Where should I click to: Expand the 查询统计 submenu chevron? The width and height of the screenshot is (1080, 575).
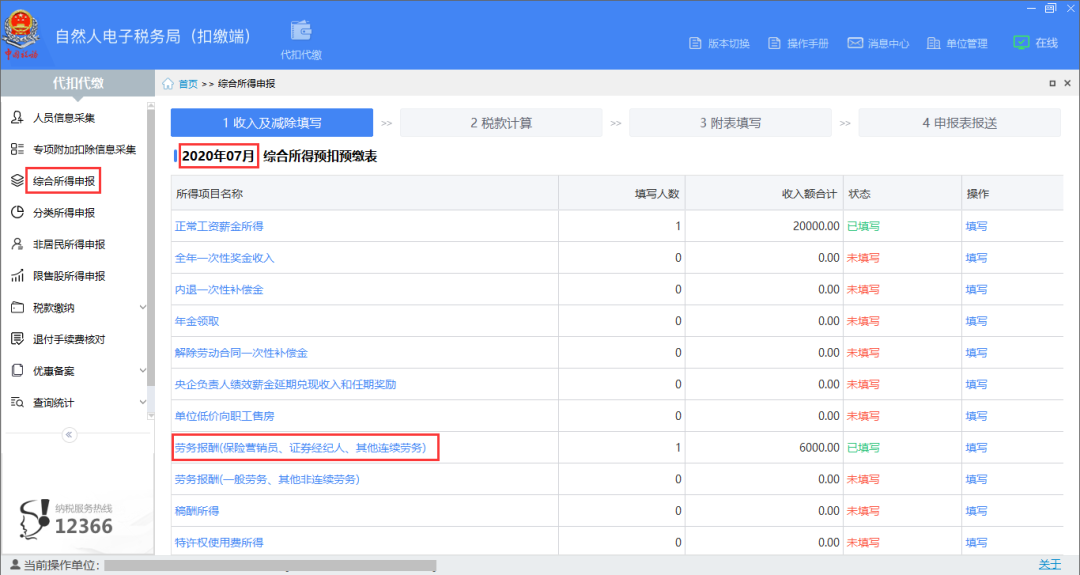pyautogui.click(x=143, y=402)
